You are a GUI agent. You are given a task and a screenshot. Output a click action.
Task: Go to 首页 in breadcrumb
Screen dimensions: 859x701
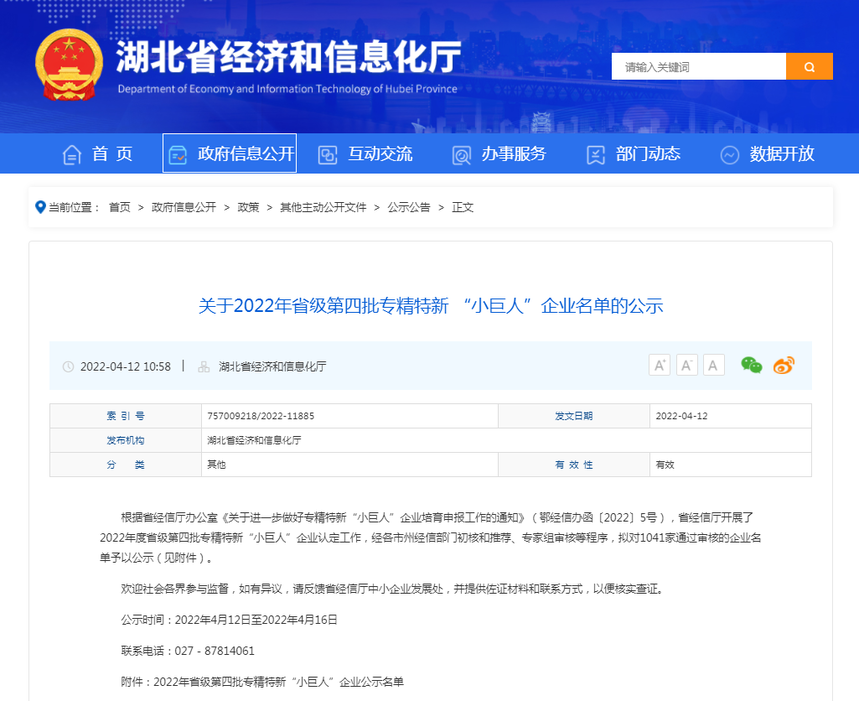click(x=119, y=207)
